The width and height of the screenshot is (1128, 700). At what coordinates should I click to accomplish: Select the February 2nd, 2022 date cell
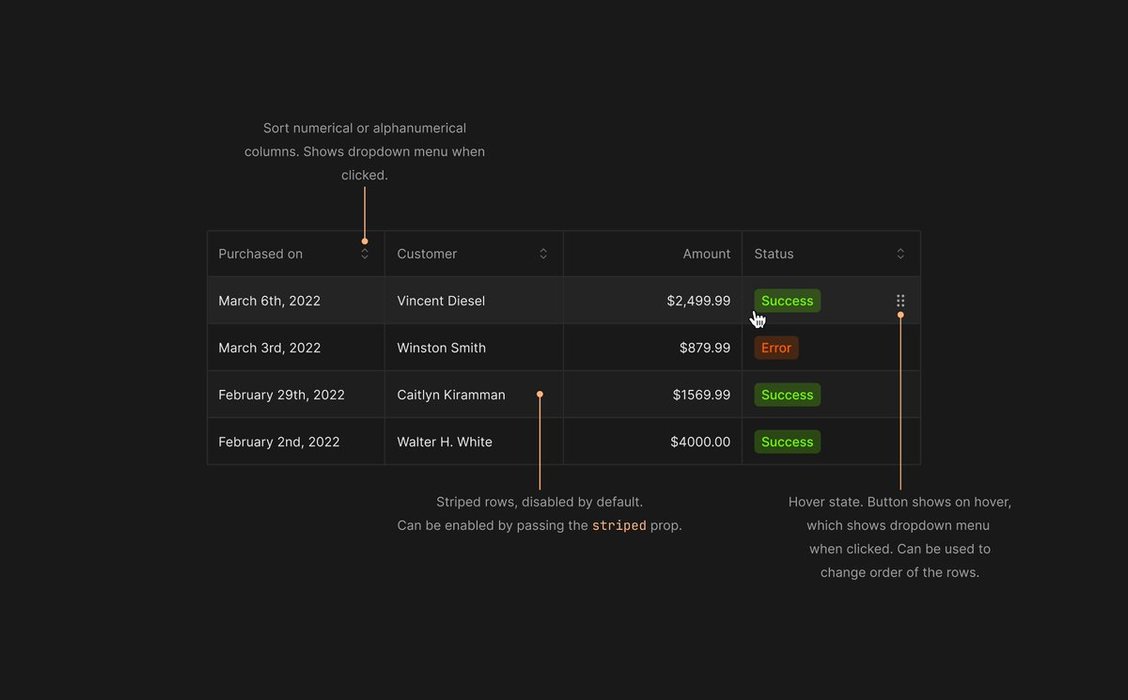coord(279,442)
